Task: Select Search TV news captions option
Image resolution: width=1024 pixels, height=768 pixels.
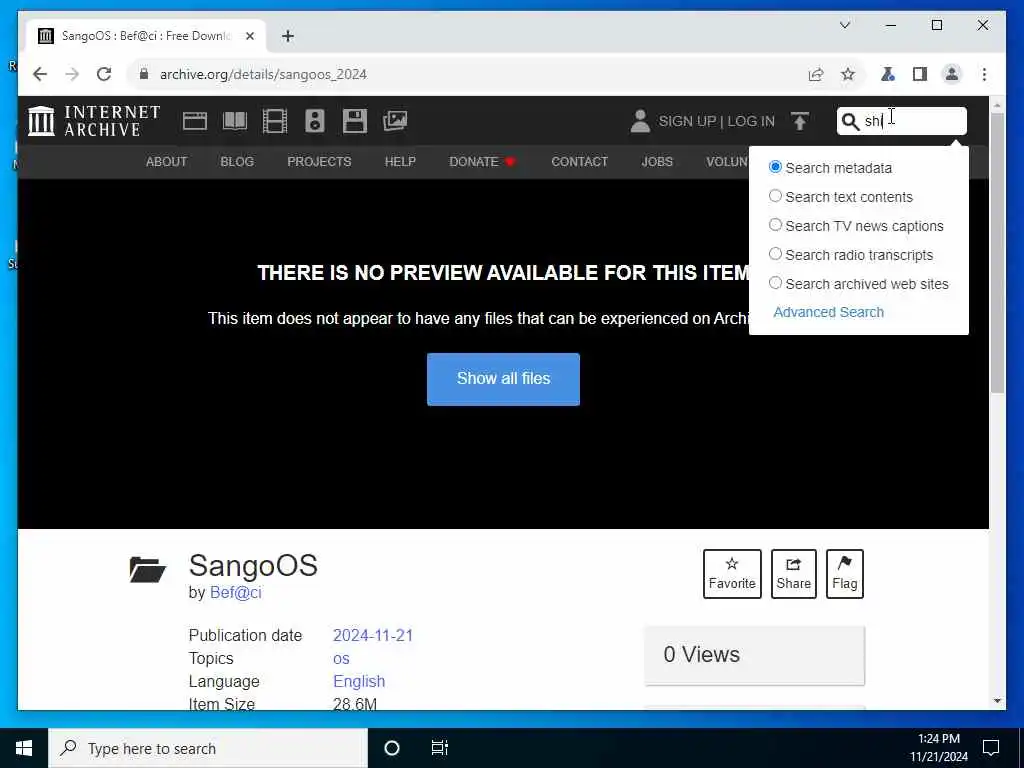Action: pyautogui.click(x=775, y=225)
